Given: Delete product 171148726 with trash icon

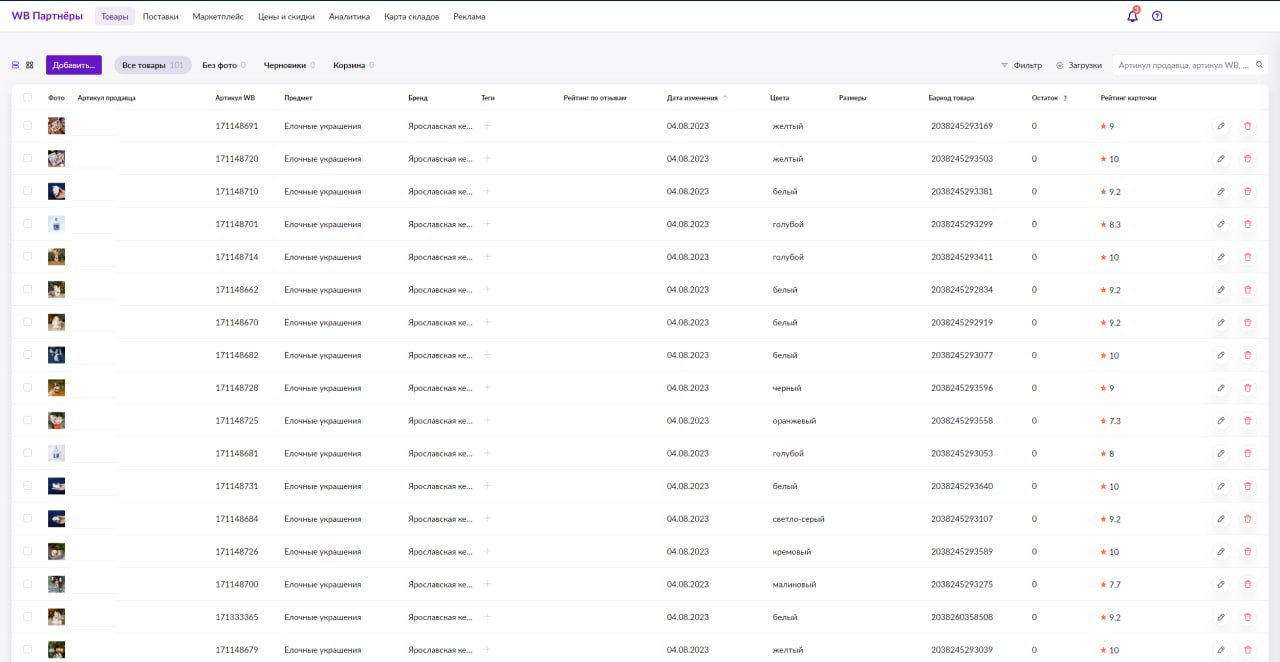Looking at the screenshot, I should click(x=1247, y=552).
